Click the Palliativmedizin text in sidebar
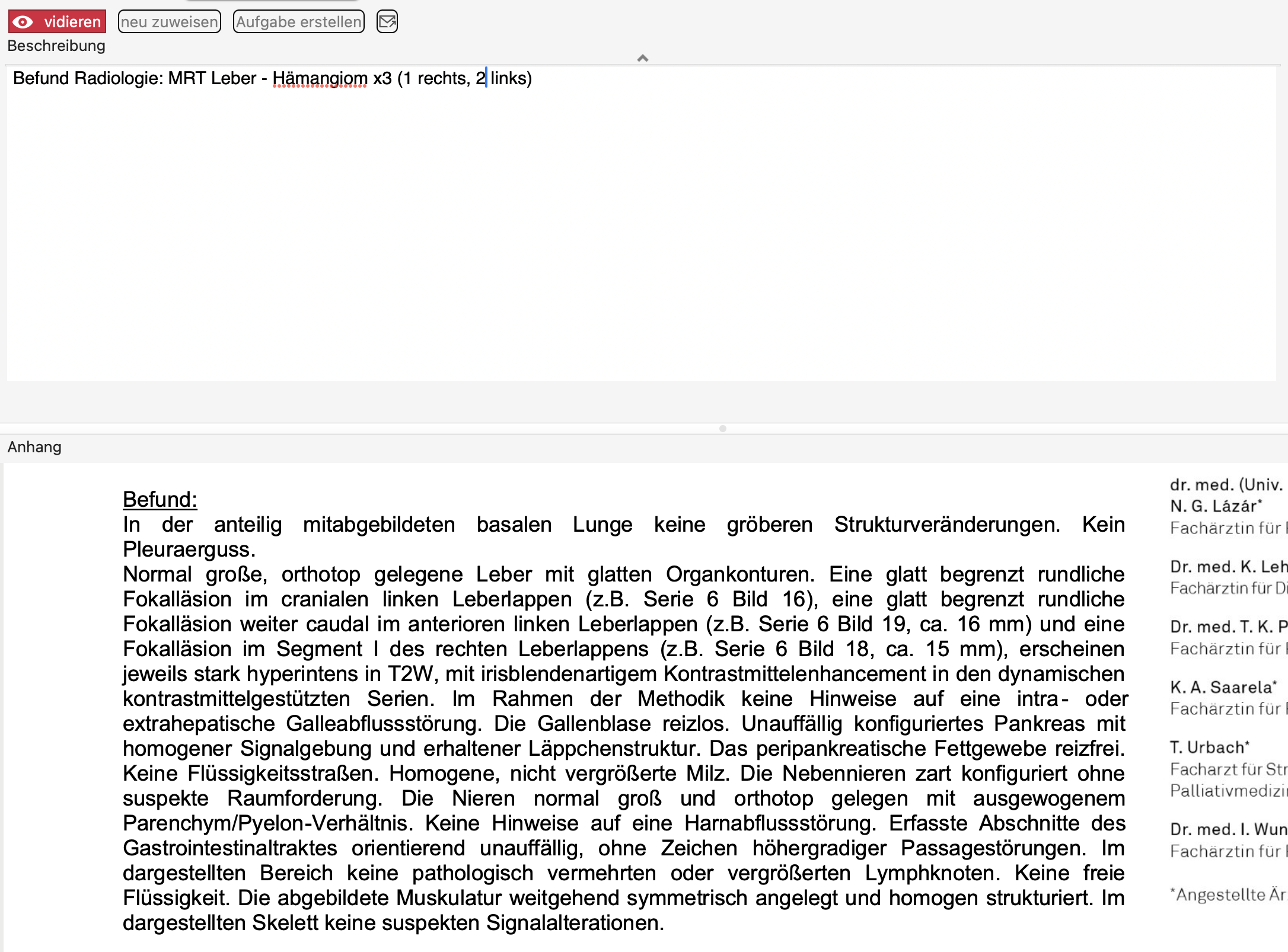 (1229, 791)
